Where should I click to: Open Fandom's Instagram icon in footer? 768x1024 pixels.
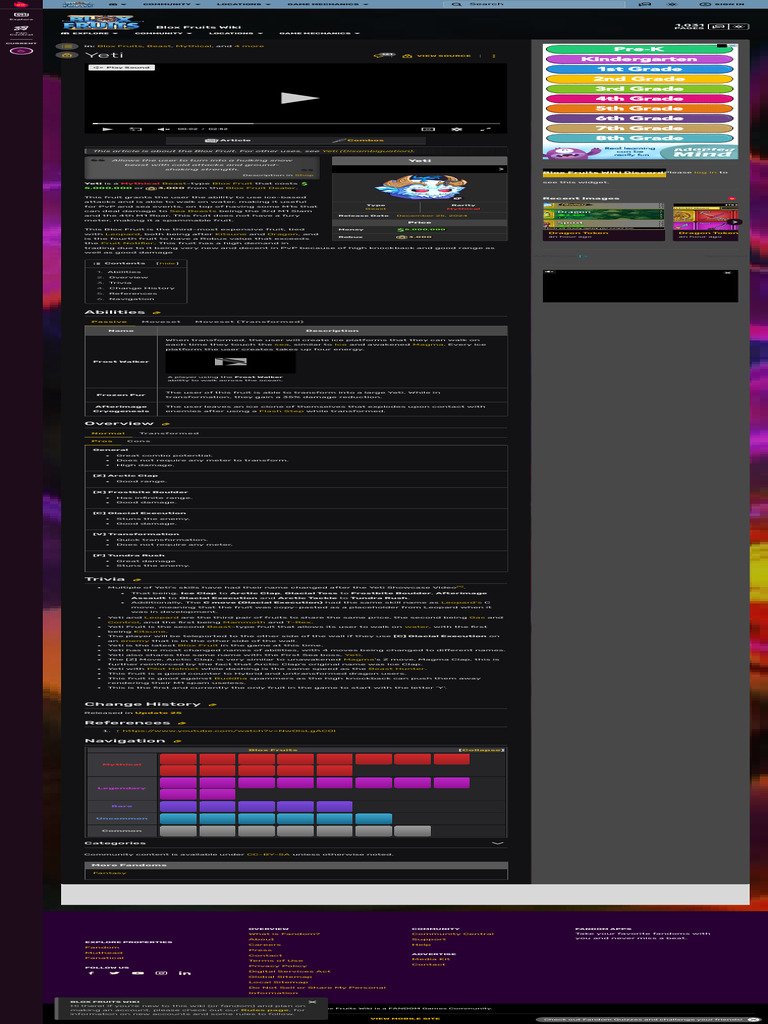coord(162,974)
